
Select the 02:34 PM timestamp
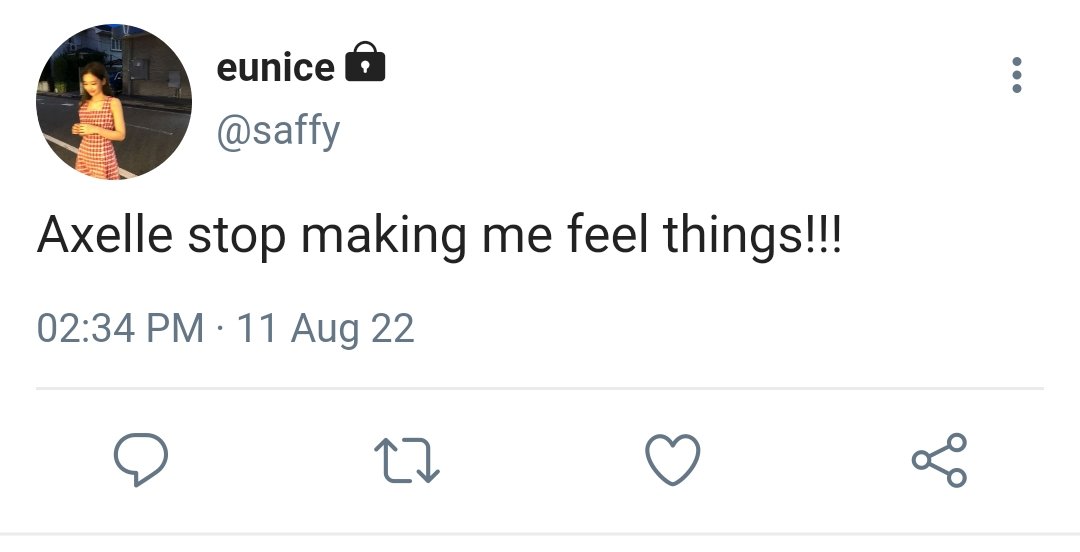tap(121, 328)
